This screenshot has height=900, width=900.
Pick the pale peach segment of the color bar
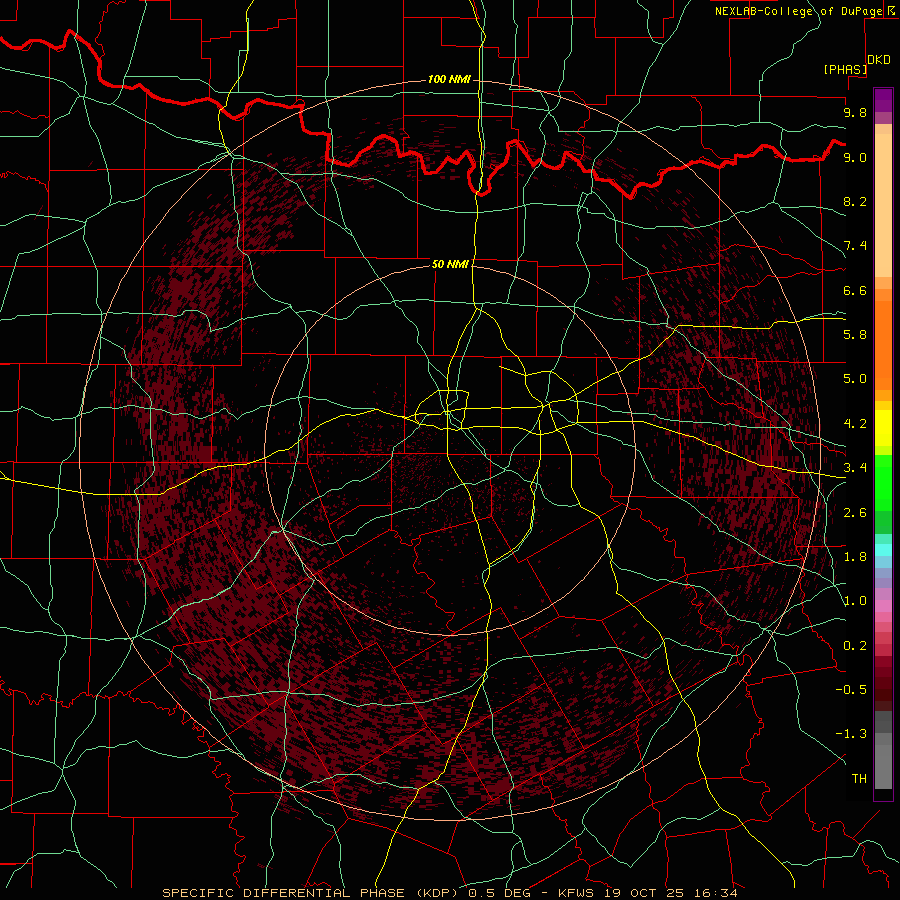coord(883,206)
